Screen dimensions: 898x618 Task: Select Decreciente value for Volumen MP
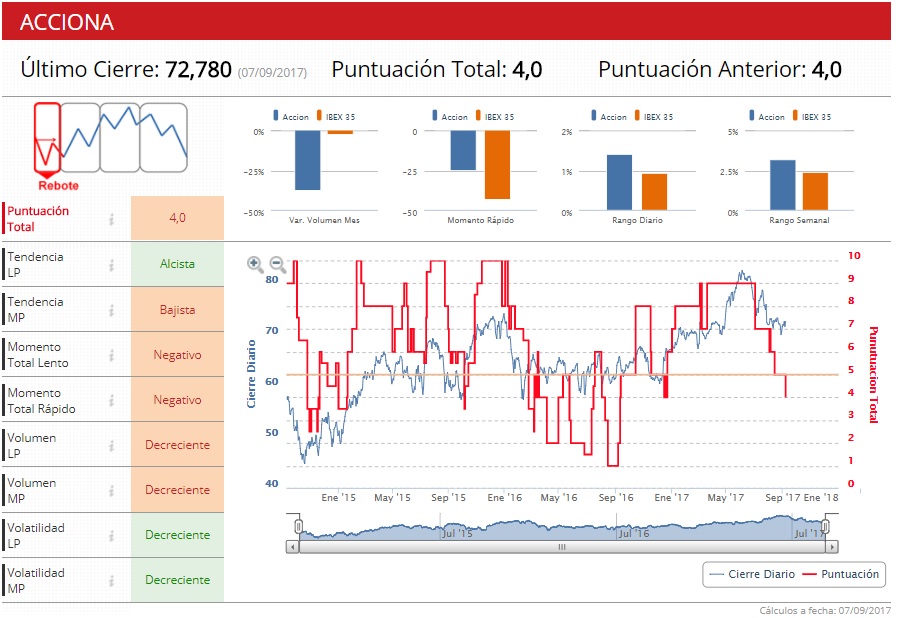click(178, 490)
